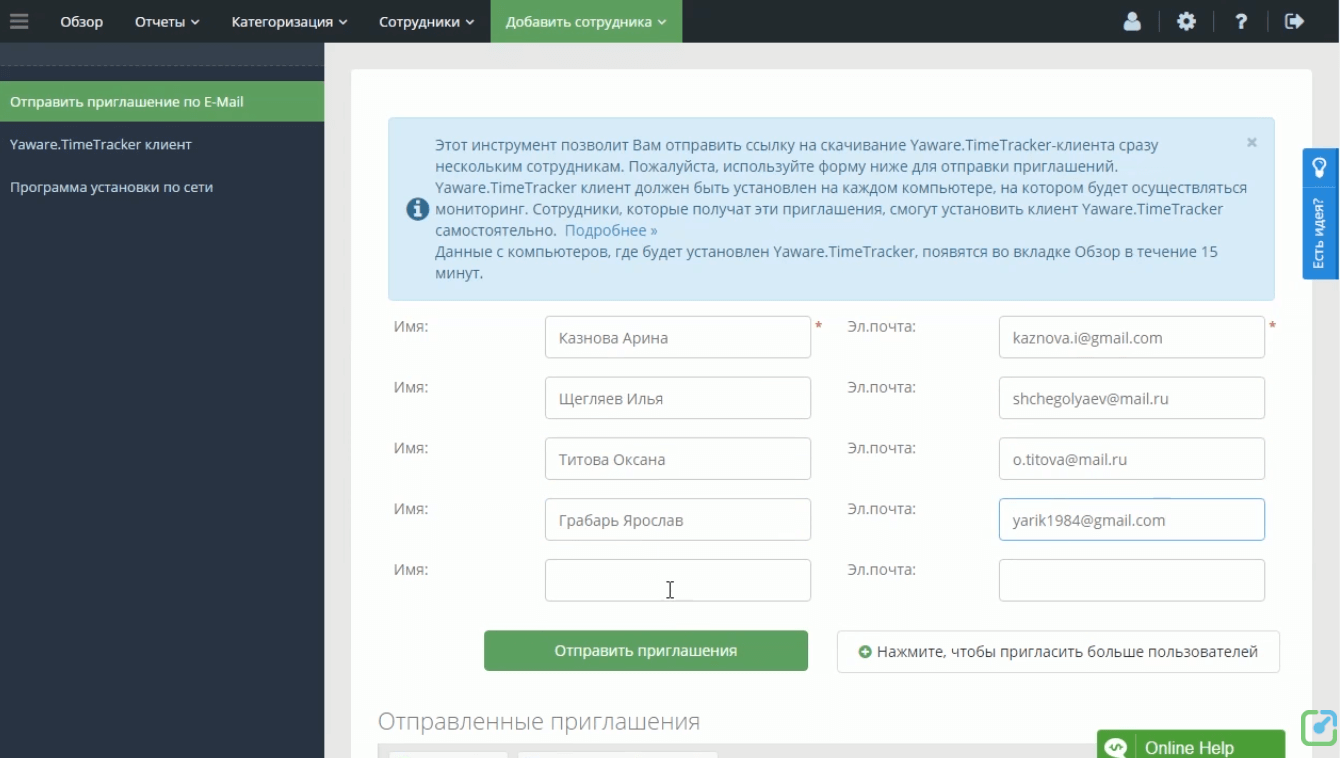Open the Добавить сотрудника dropdown
Image resolution: width=1340 pixels, height=758 pixels.
(x=586, y=21)
